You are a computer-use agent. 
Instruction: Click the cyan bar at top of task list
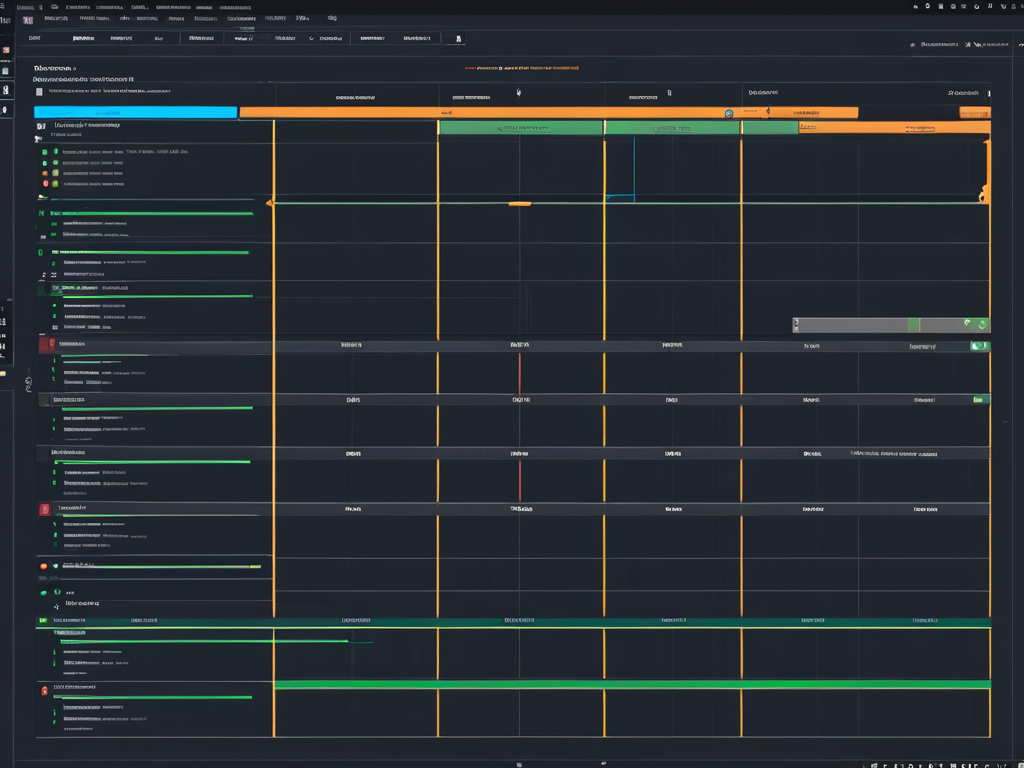(x=135, y=113)
